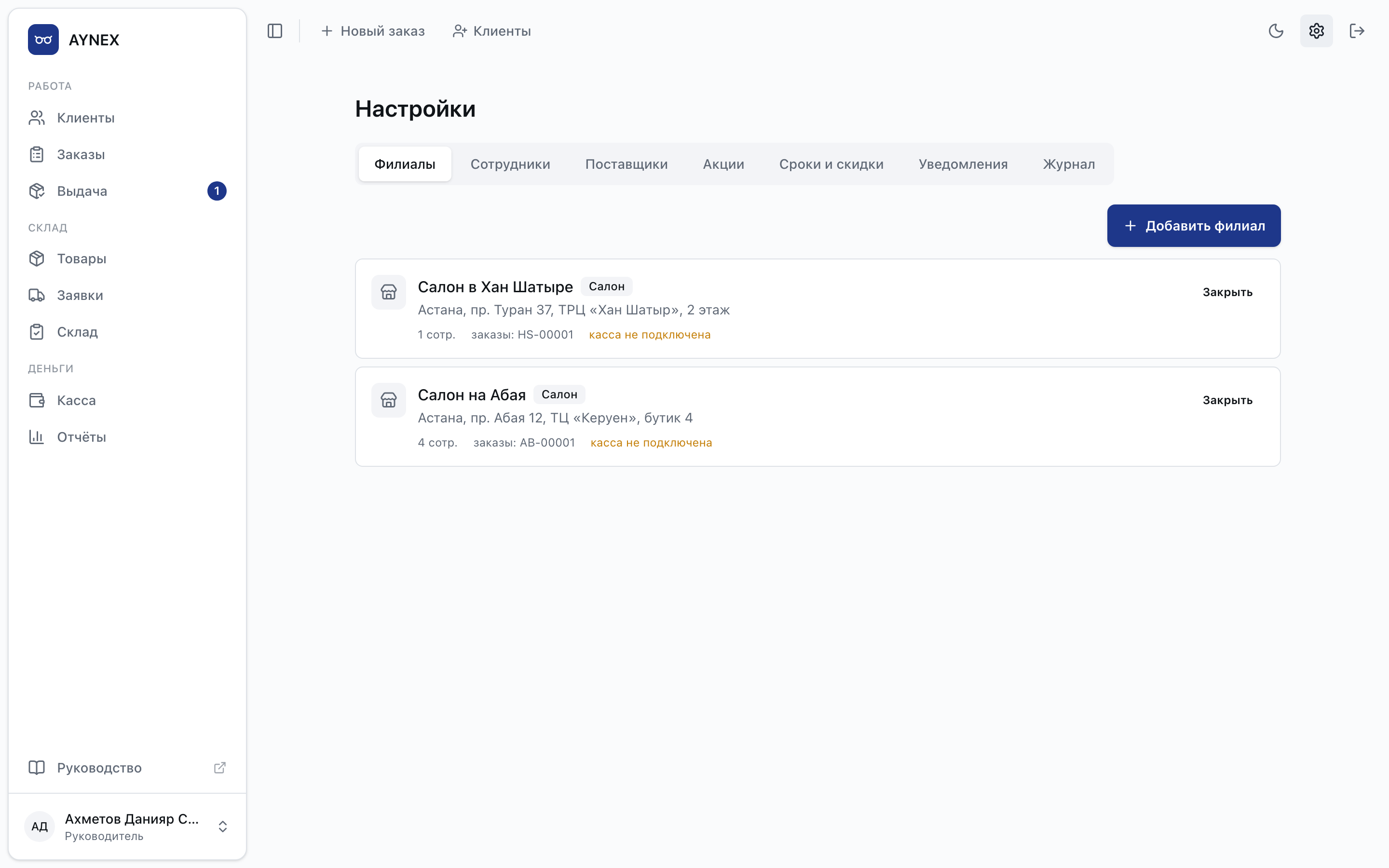Click the 4 сотр. staff count

pos(437,443)
